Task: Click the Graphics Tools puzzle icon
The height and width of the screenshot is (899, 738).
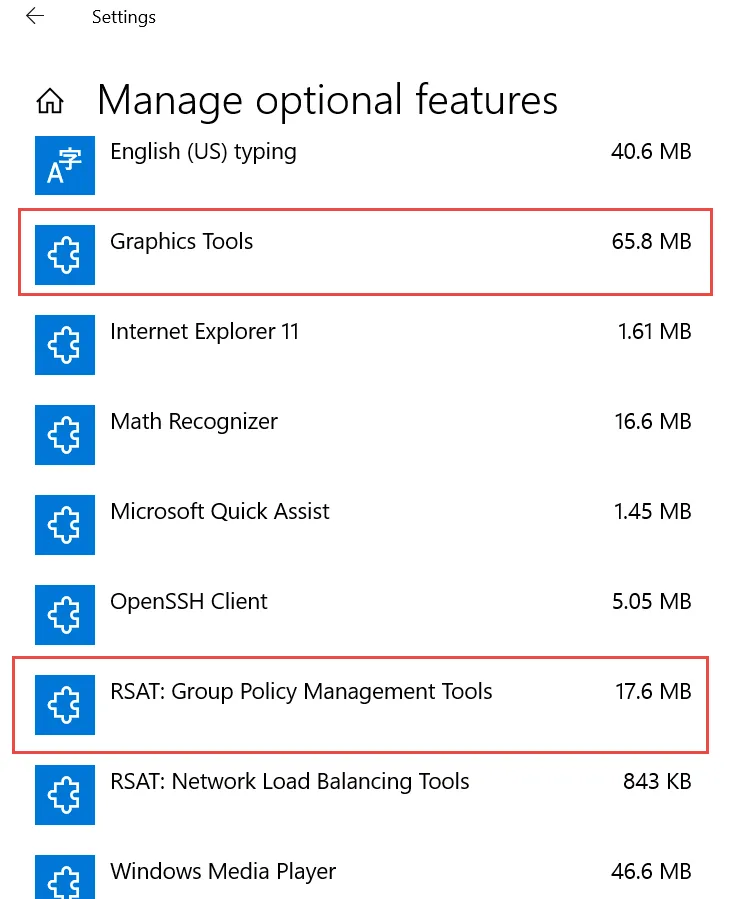Action: [65, 255]
